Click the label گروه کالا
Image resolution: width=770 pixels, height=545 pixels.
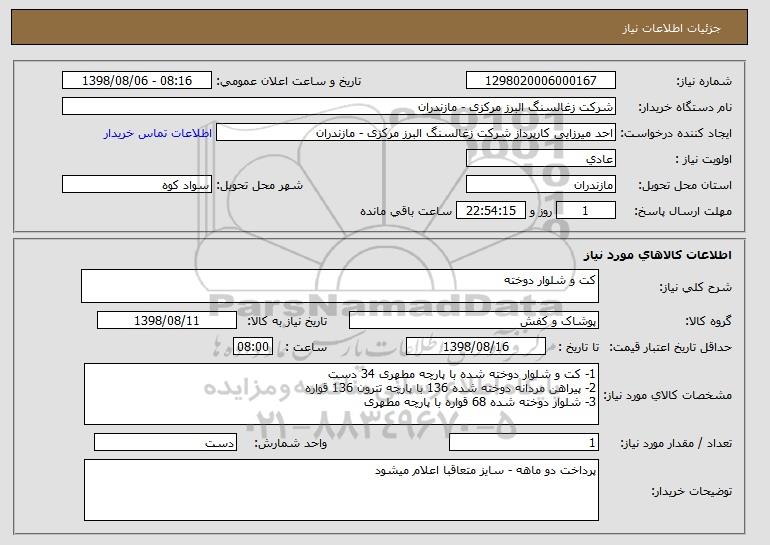click(x=708, y=321)
